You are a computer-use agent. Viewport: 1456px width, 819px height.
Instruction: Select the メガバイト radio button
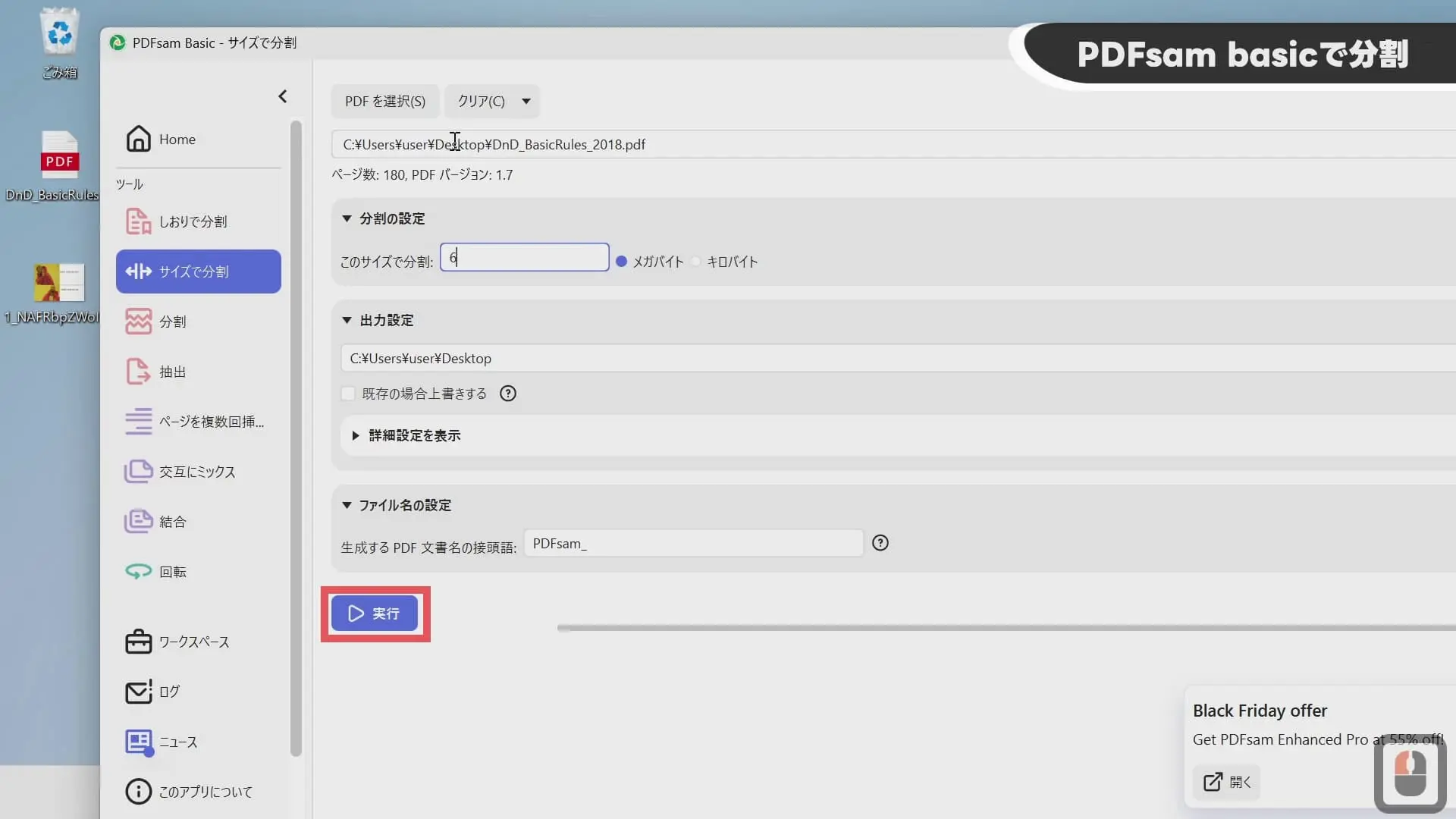coord(623,261)
